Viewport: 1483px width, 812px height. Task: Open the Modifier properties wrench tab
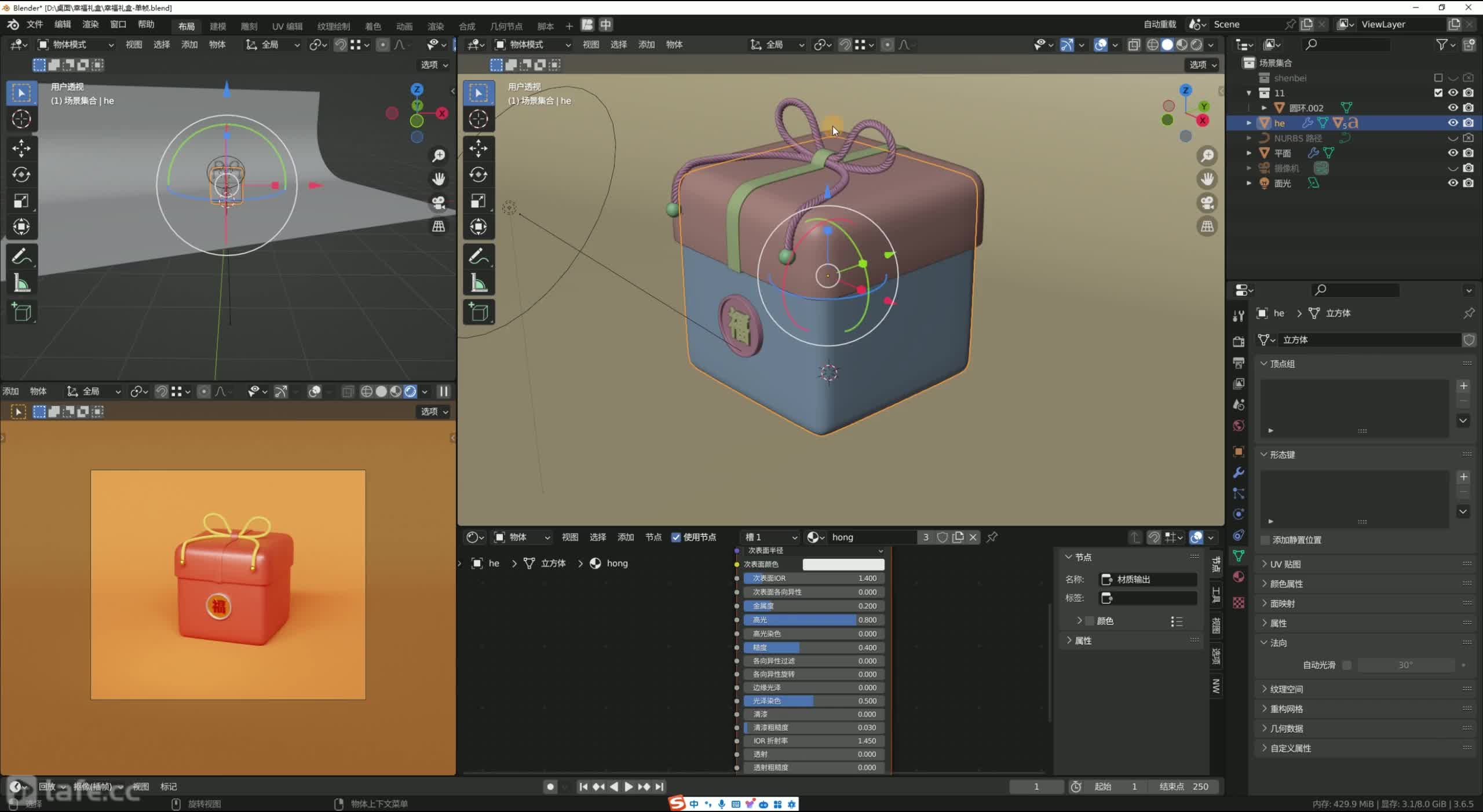click(1239, 473)
